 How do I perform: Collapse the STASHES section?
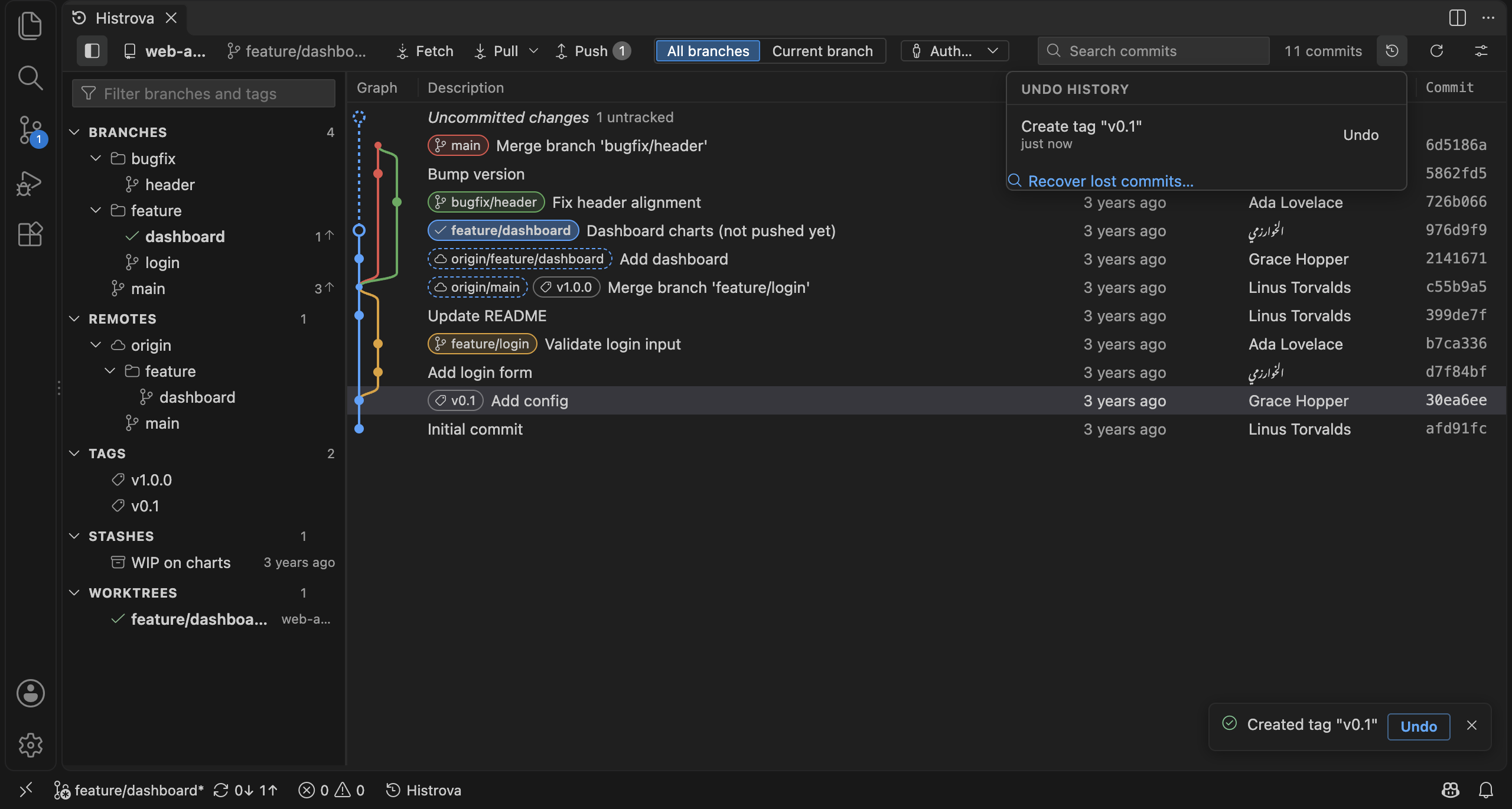tap(74, 536)
